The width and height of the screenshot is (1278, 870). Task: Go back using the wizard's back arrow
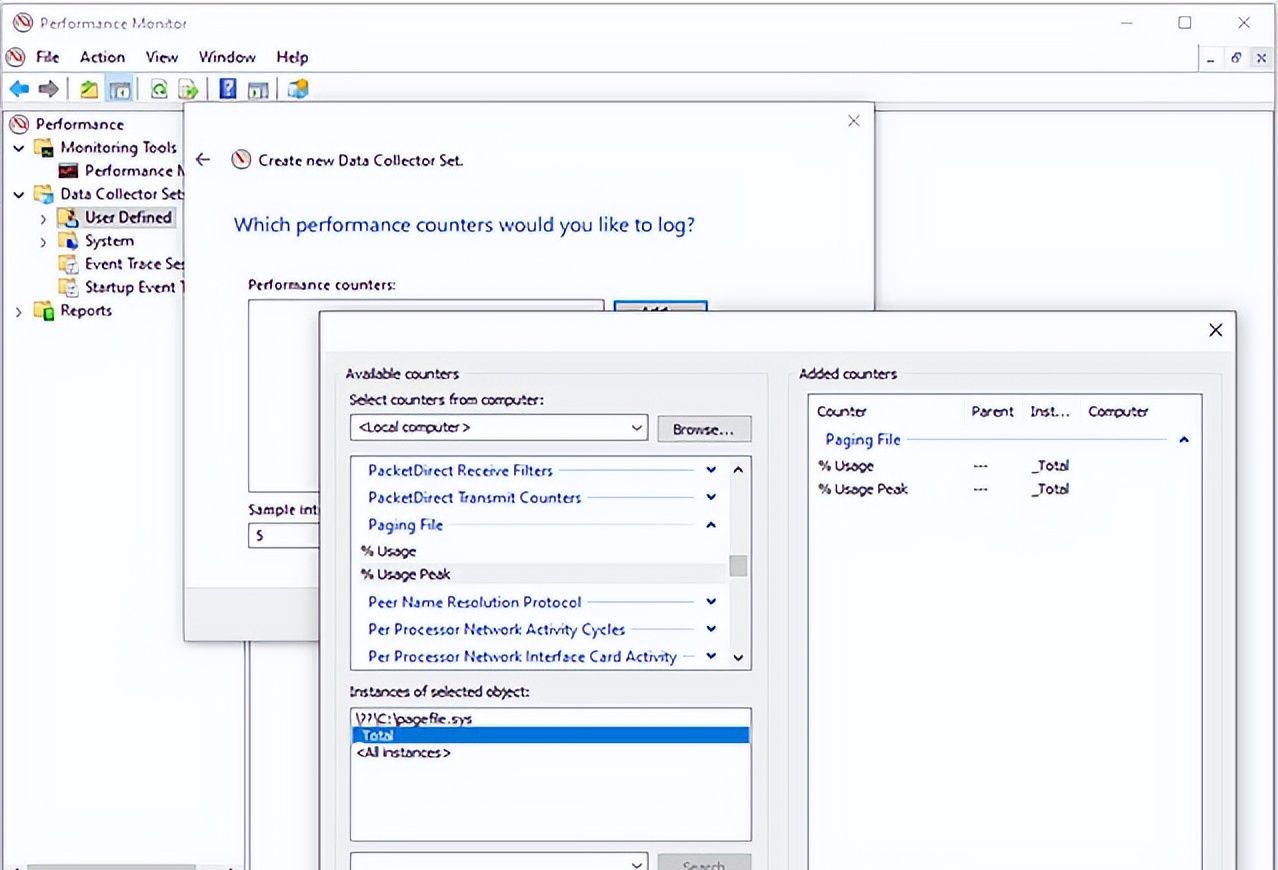(x=203, y=160)
